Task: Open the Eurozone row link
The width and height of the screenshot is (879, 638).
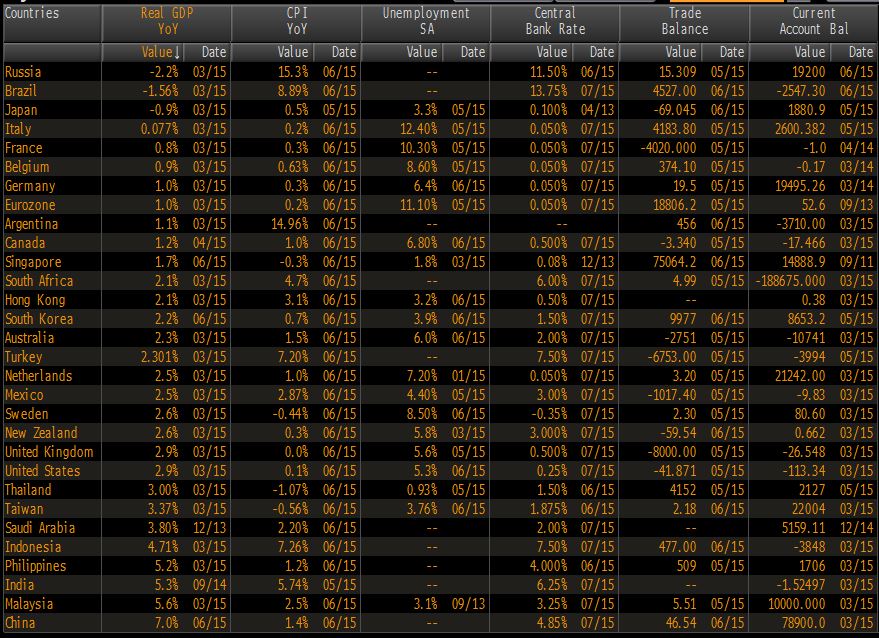Action: (30, 205)
